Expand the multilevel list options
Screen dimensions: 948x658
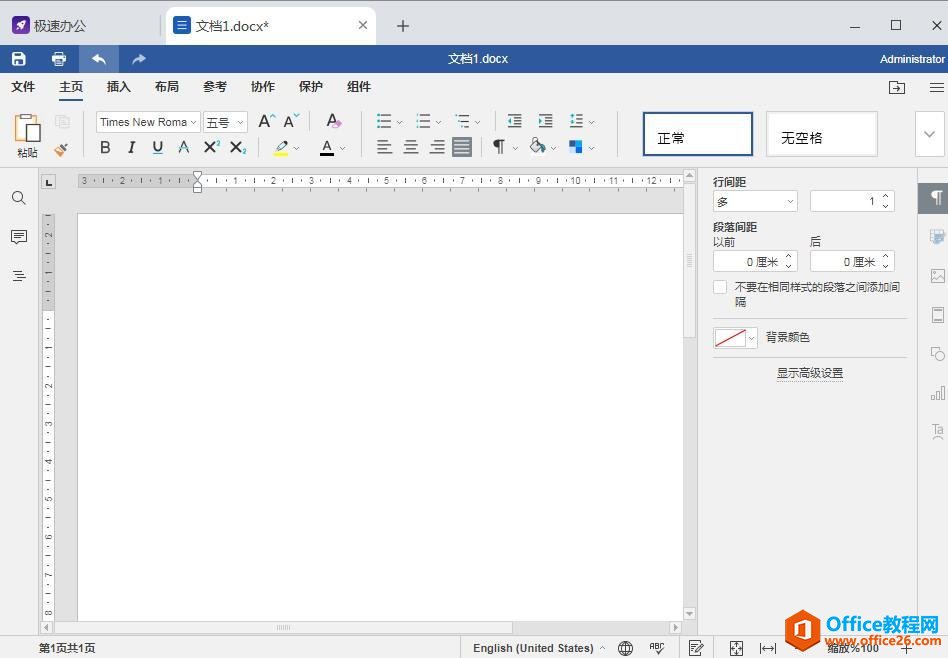[x=478, y=122]
